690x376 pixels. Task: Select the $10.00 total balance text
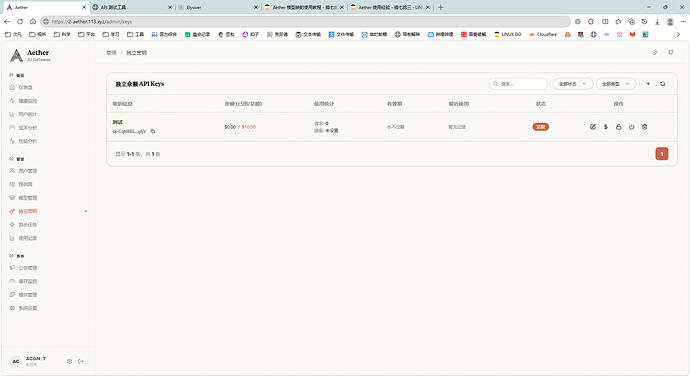(249, 127)
